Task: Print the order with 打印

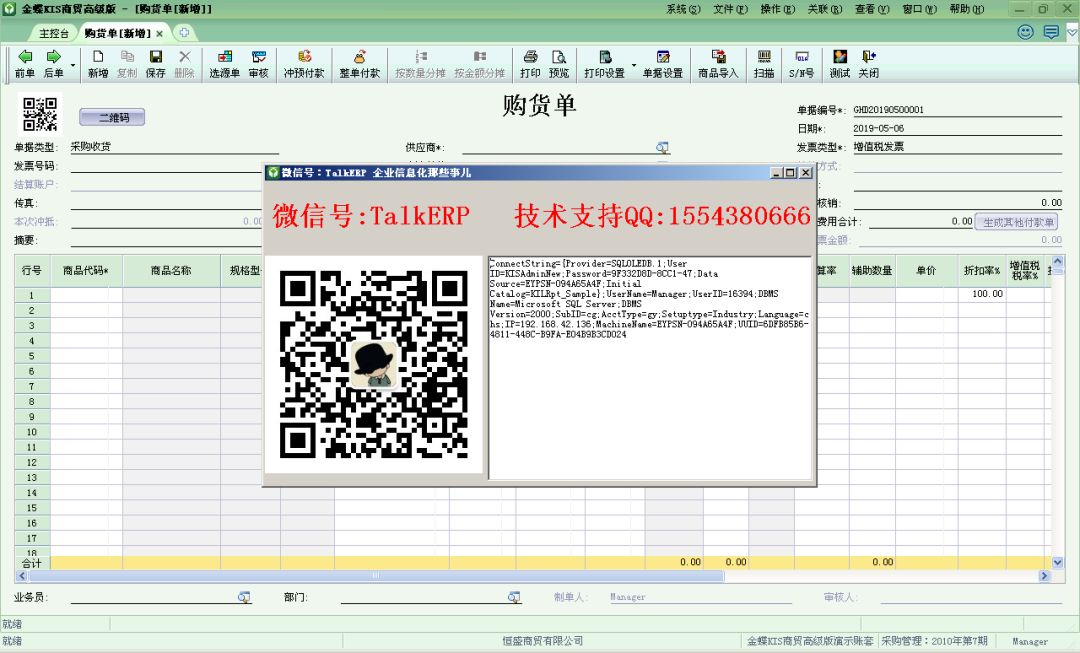Action: point(530,64)
